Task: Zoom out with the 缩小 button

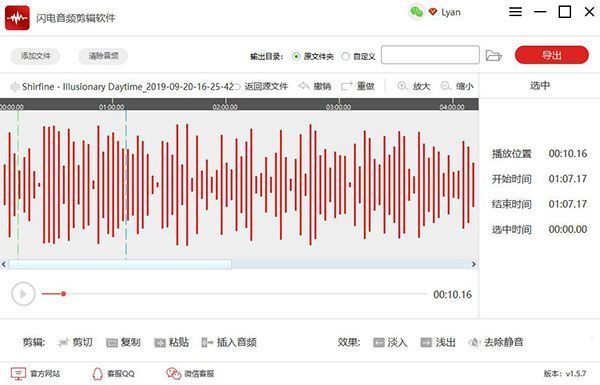Action: click(x=457, y=86)
